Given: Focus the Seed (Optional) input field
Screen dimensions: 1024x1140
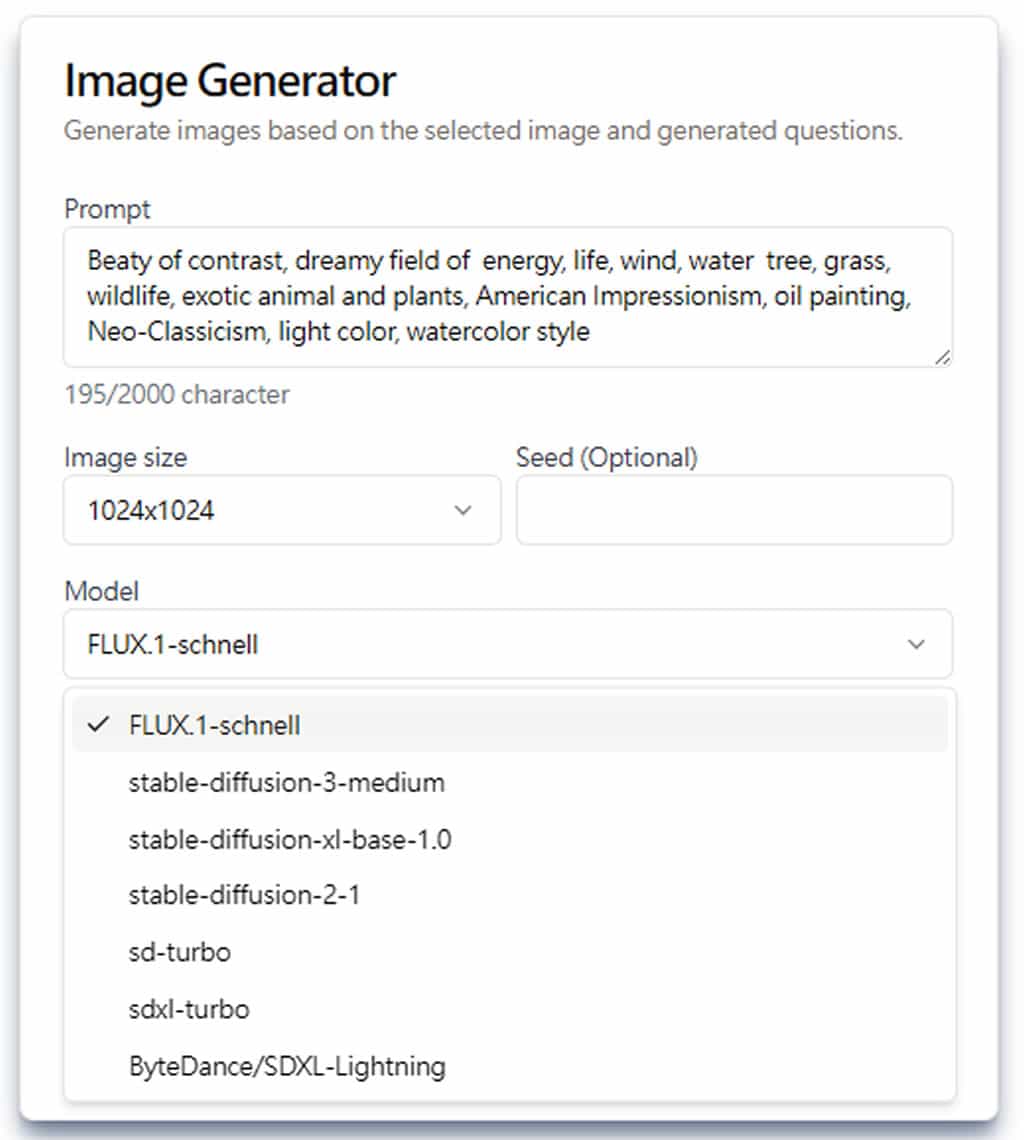Looking at the screenshot, I should (x=734, y=510).
